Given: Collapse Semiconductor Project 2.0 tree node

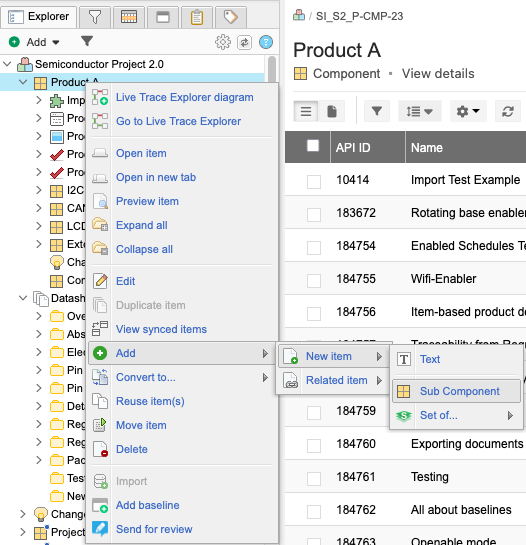Looking at the screenshot, I should click(x=7, y=64).
